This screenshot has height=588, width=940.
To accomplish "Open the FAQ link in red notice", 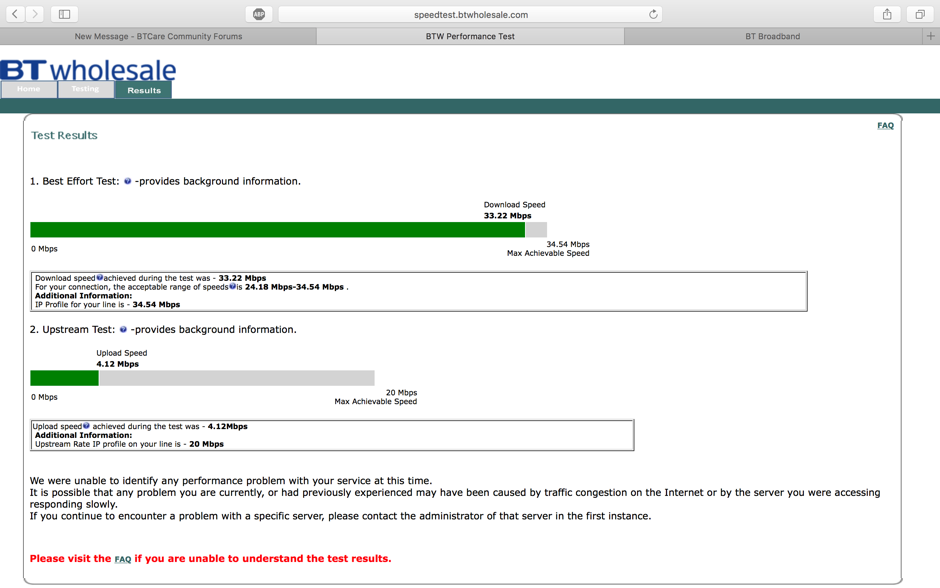I will click(123, 559).
